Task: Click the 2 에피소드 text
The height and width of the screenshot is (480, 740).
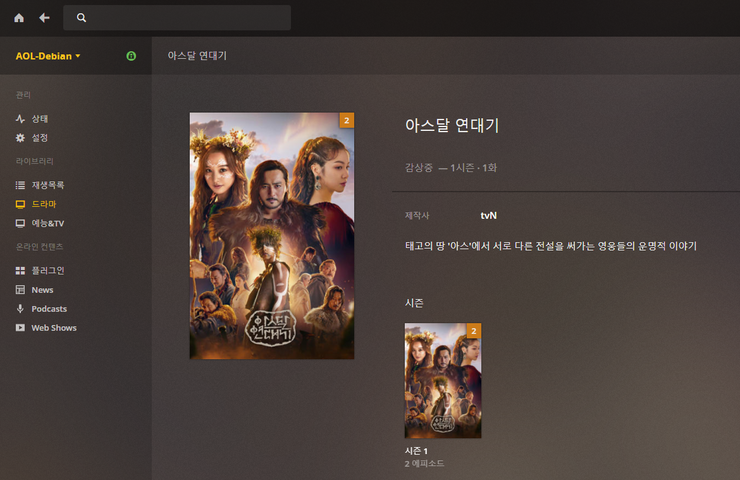Action: [x=424, y=464]
